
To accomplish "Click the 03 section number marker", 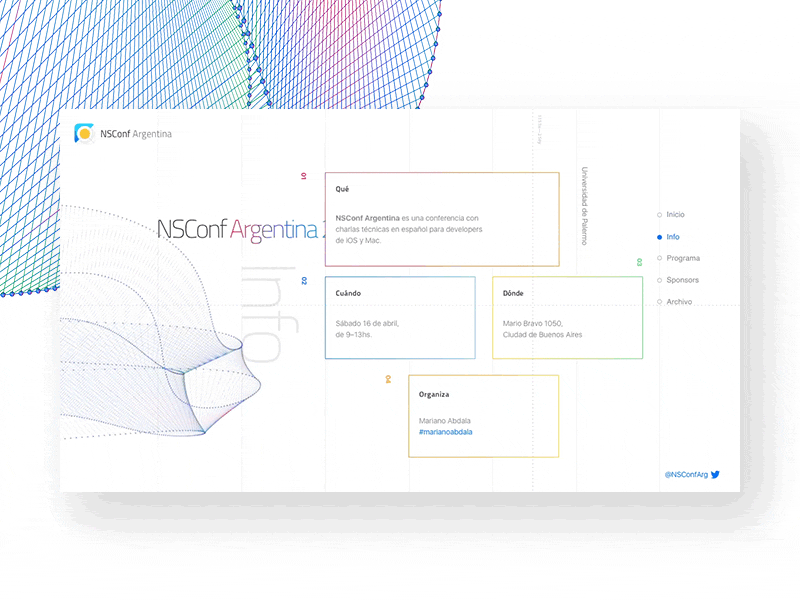I will [x=639, y=262].
